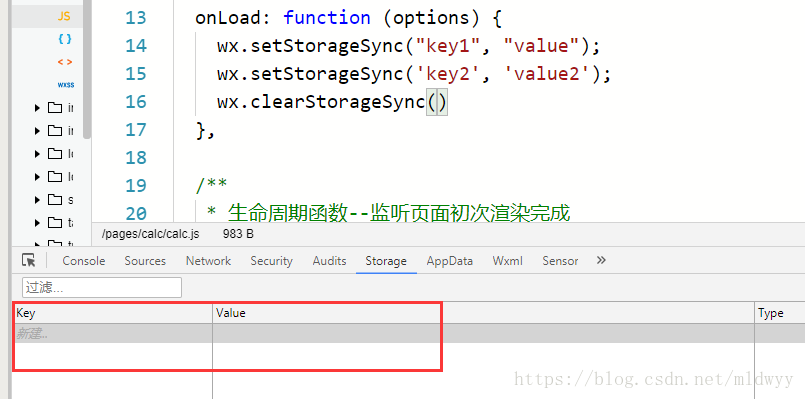Image resolution: width=805 pixels, height=399 pixels.
Task: Open the Sensor tab
Action: [560, 261]
